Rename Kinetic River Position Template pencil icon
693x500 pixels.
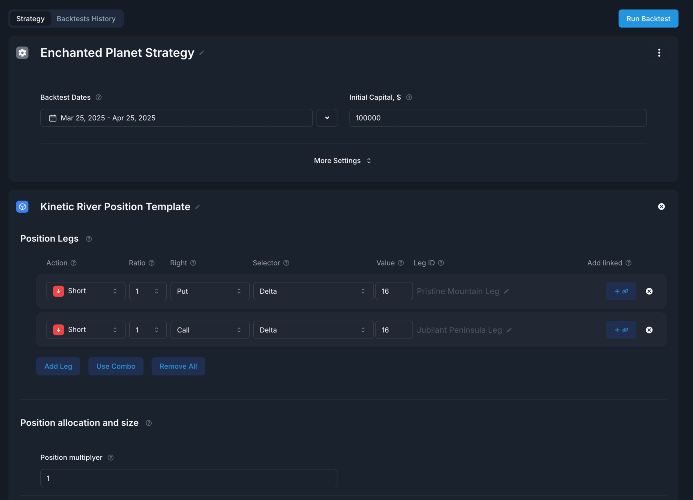(x=198, y=207)
